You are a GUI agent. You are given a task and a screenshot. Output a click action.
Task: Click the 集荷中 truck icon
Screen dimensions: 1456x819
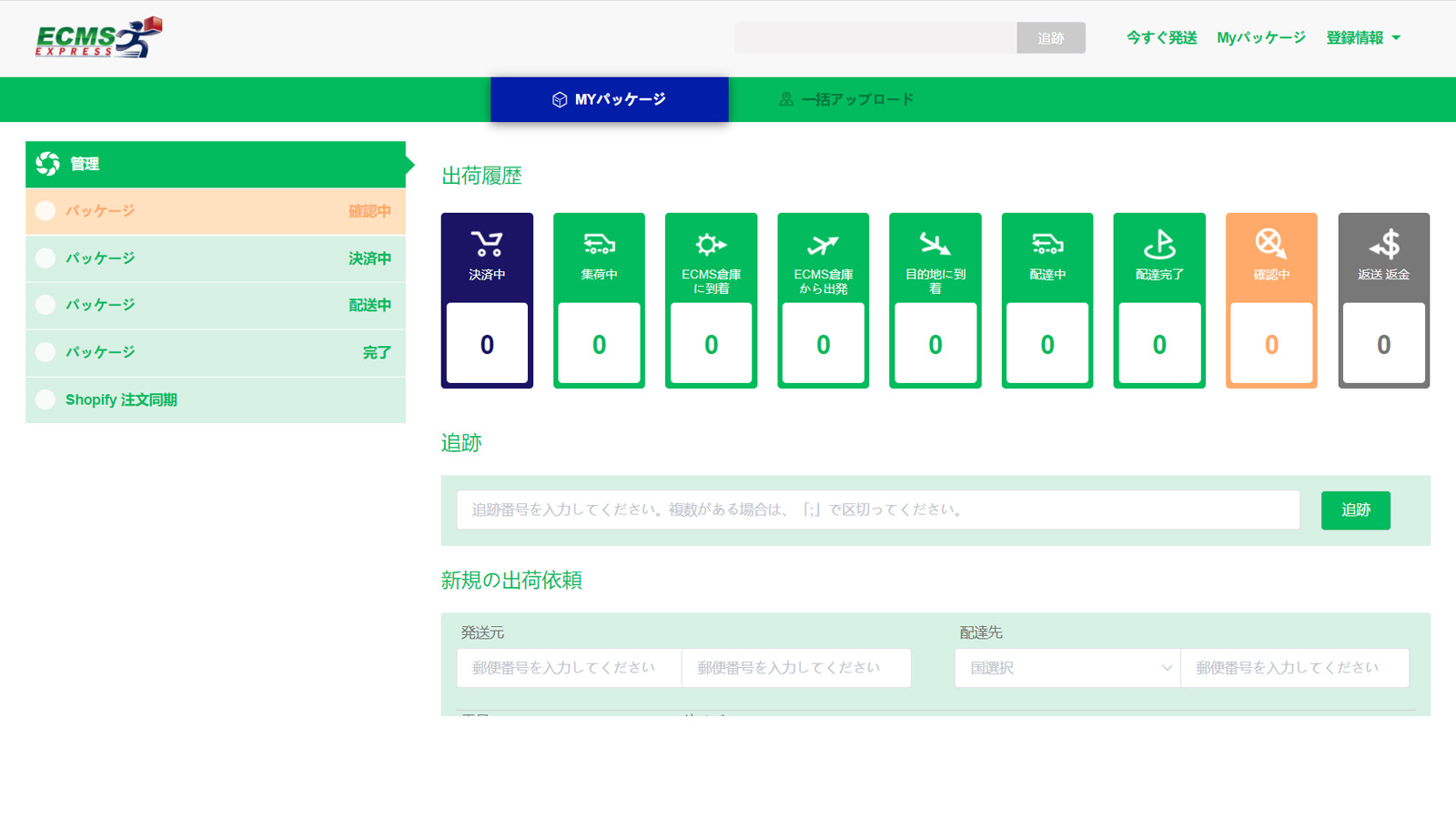(x=599, y=244)
